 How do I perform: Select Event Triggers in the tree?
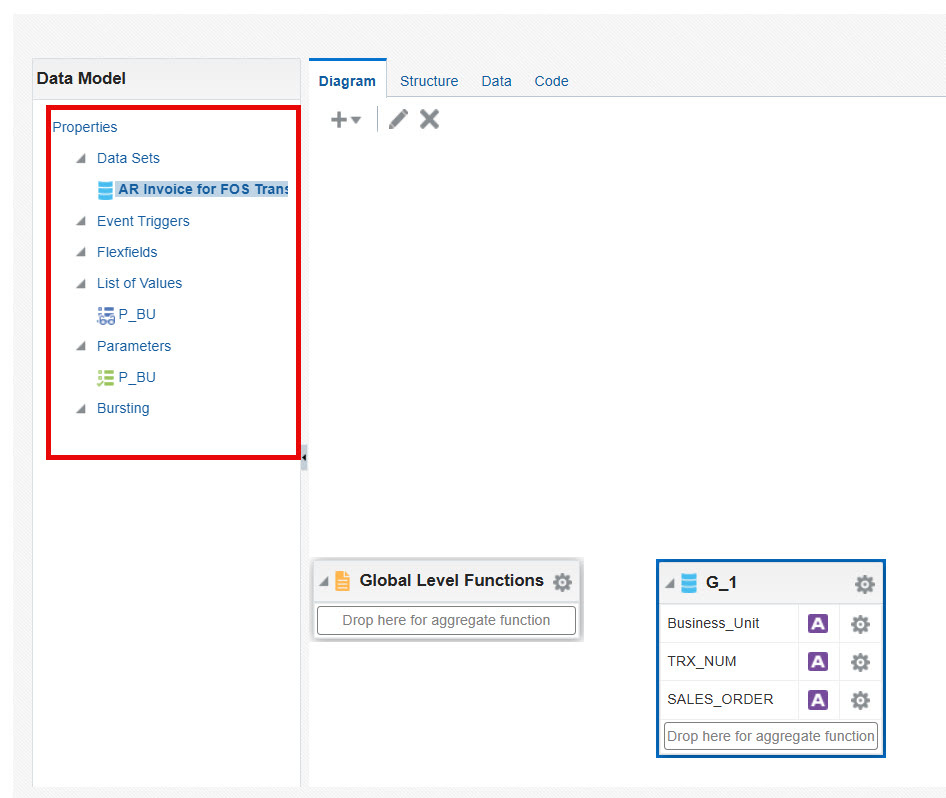coord(143,221)
